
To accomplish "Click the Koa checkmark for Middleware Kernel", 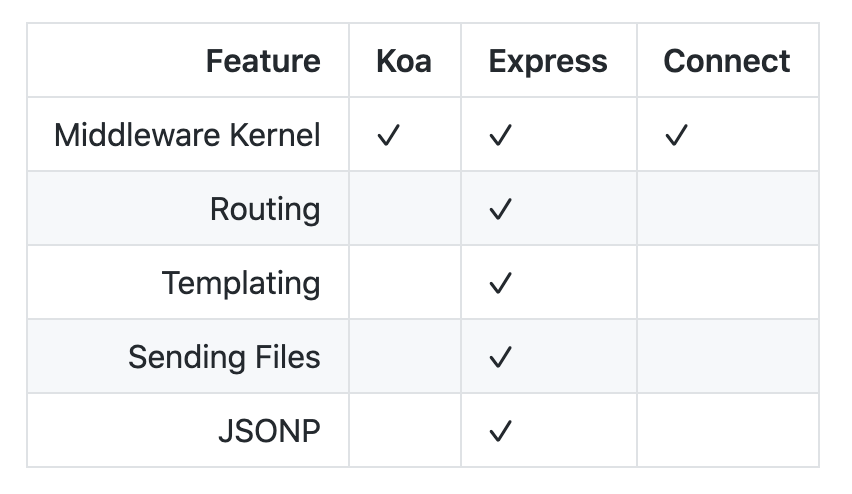I will click(x=388, y=135).
